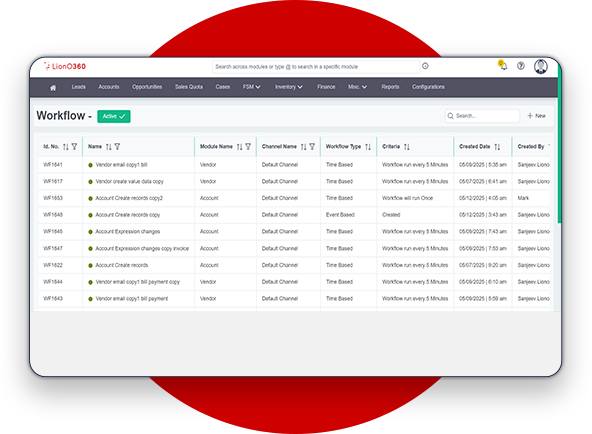
Task: Click Id cell WF1641
Action: click(x=53, y=165)
